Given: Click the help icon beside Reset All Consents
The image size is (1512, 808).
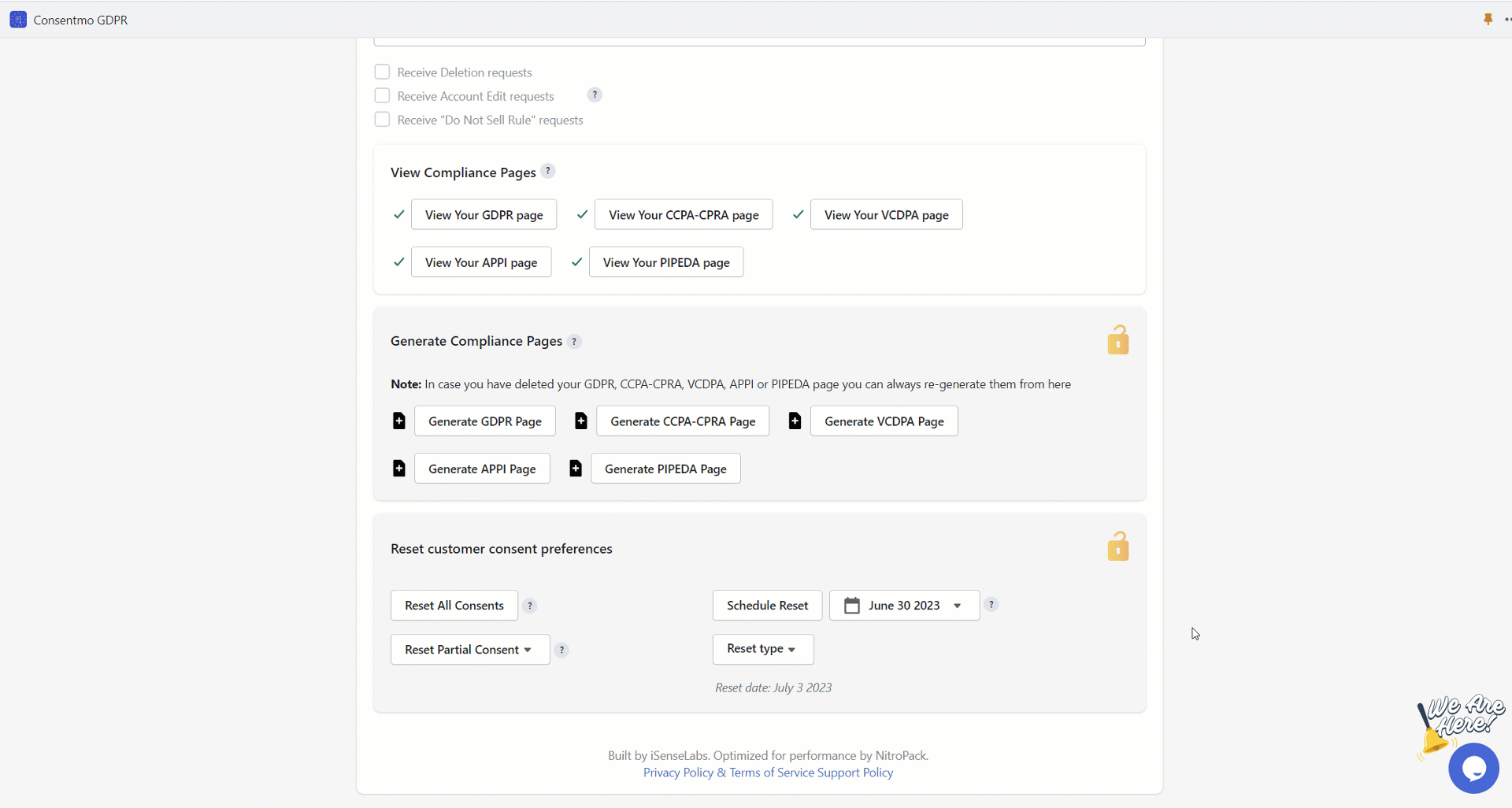Looking at the screenshot, I should pyautogui.click(x=530, y=606).
